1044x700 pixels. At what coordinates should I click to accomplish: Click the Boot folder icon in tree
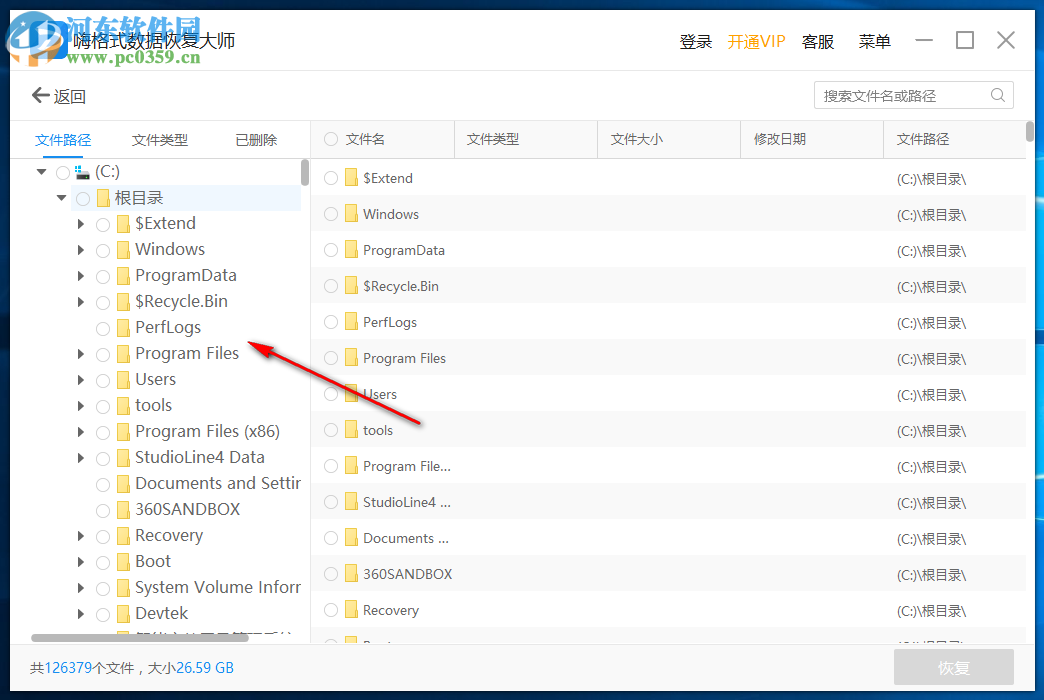point(123,561)
